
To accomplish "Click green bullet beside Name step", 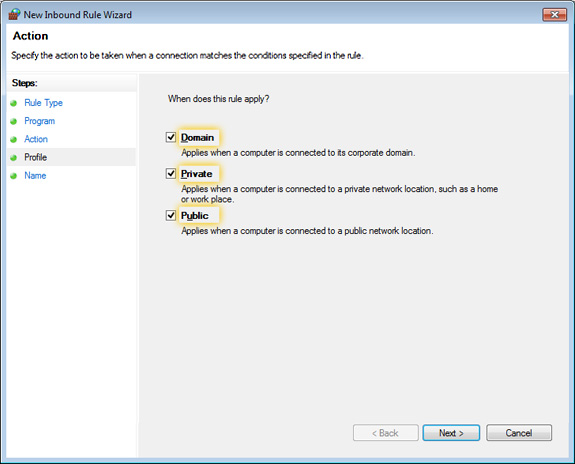I will (14, 176).
